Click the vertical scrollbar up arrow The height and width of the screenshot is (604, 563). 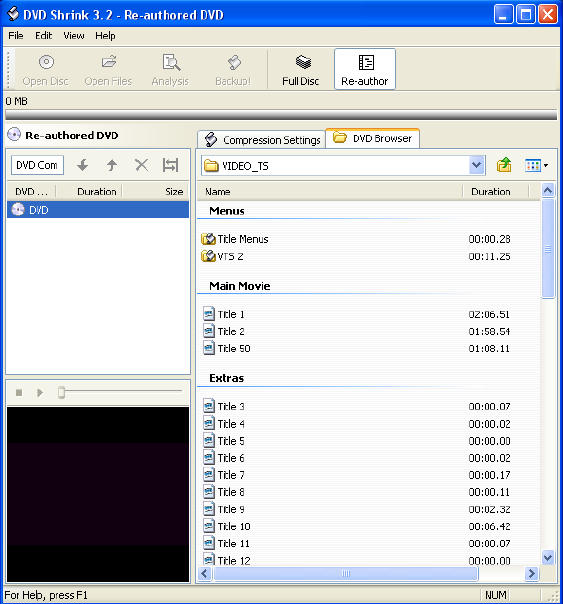548,190
